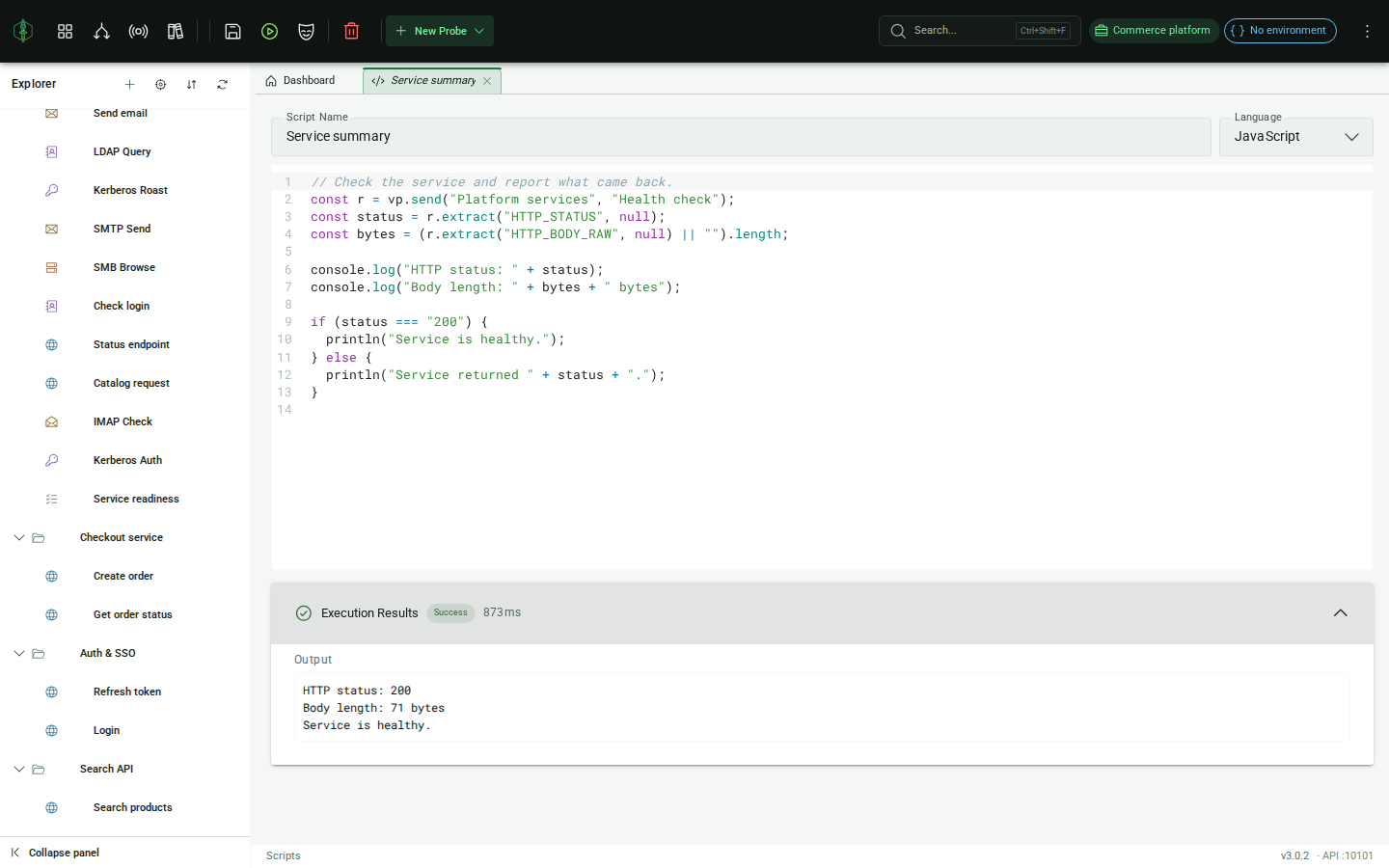Add new item with Explorer plus icon
This screenshot has width=1389, height=868.
tap(129, 84)
